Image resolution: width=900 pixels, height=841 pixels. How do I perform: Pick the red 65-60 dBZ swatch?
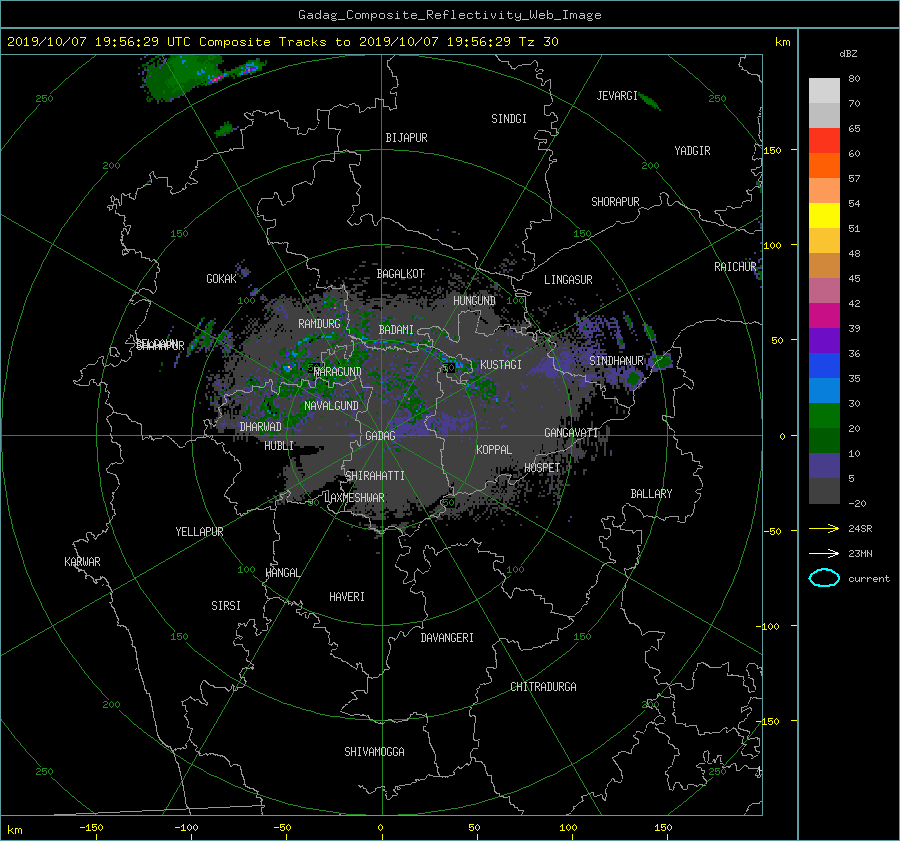(824, 141)
